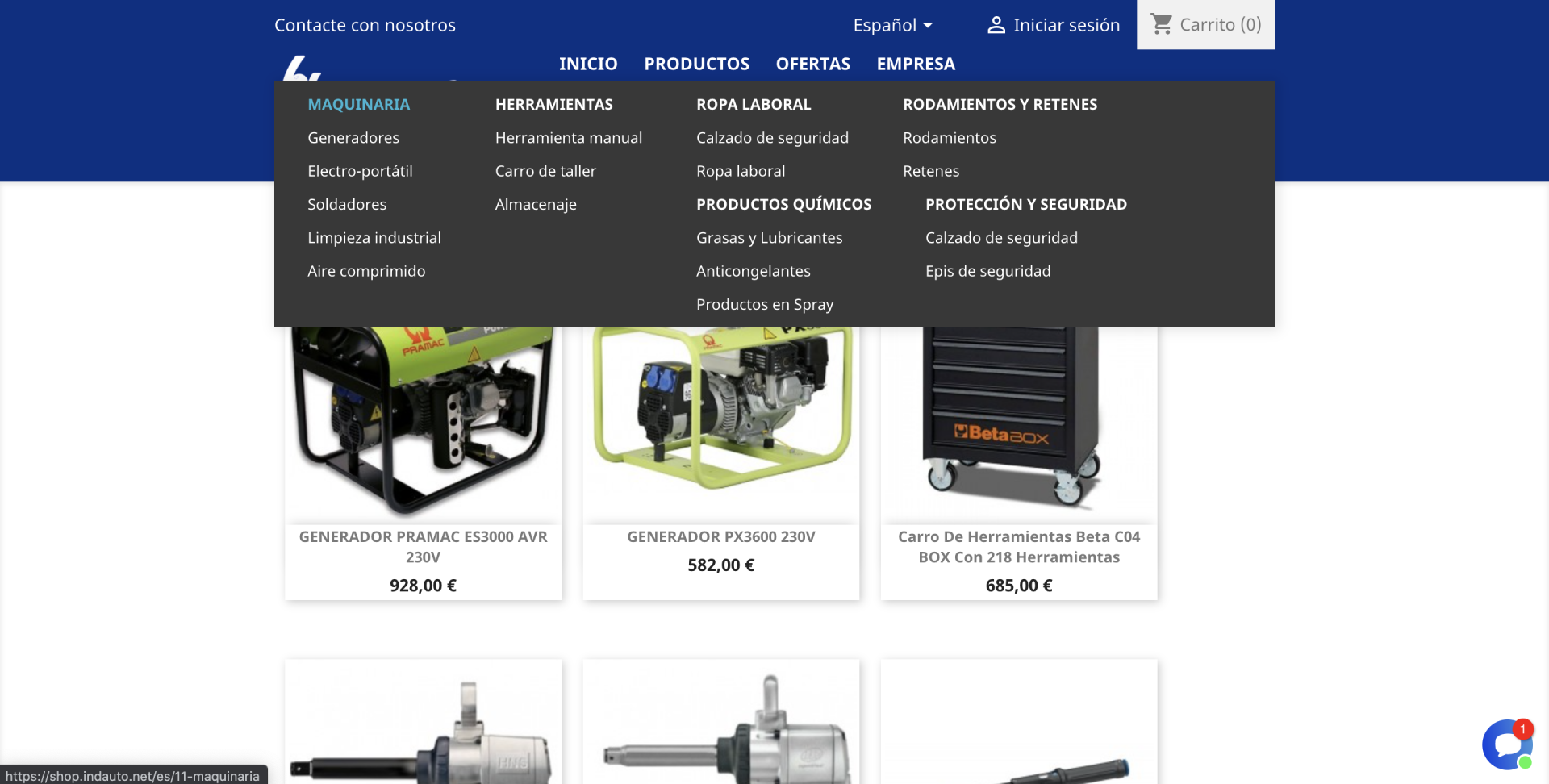The height and width of the screenshot is (784, 1549).
Task: Select MAQUINARIA category heading
Action: pyautogui.click(x=359, y=104)
